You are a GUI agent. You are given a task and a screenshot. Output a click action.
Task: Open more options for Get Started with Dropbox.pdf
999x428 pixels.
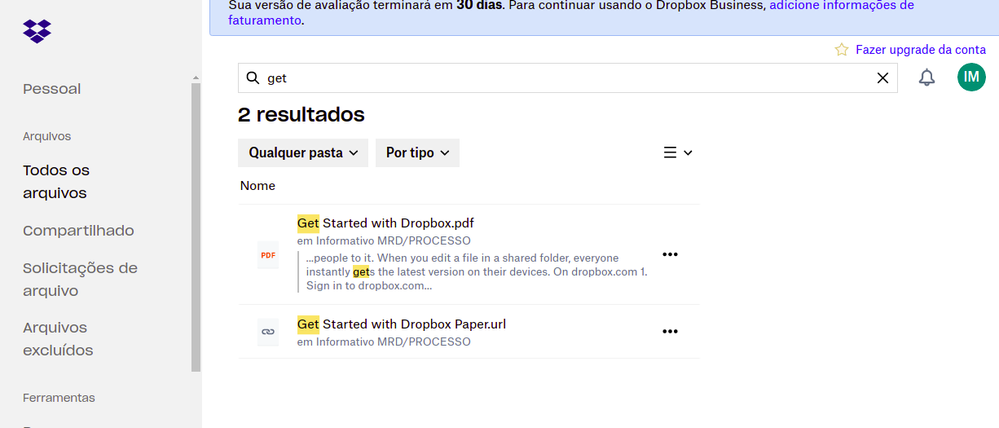click(670, 254)
